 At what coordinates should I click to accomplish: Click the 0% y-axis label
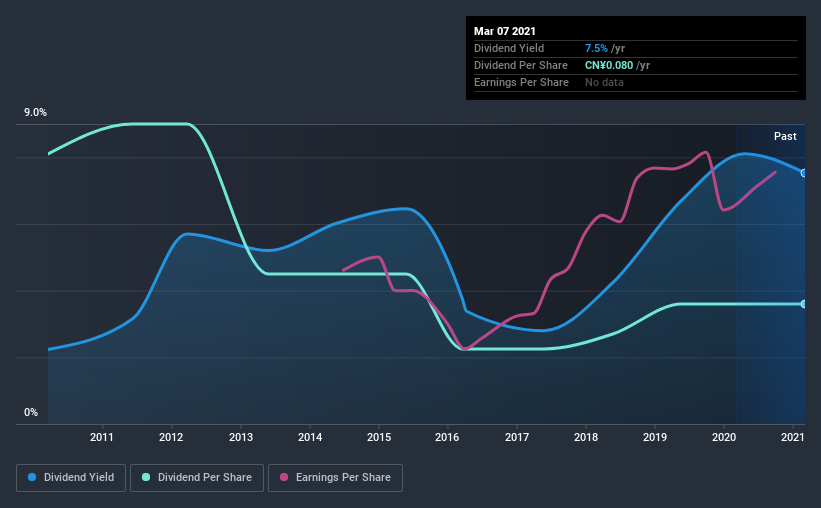point(31,413)
